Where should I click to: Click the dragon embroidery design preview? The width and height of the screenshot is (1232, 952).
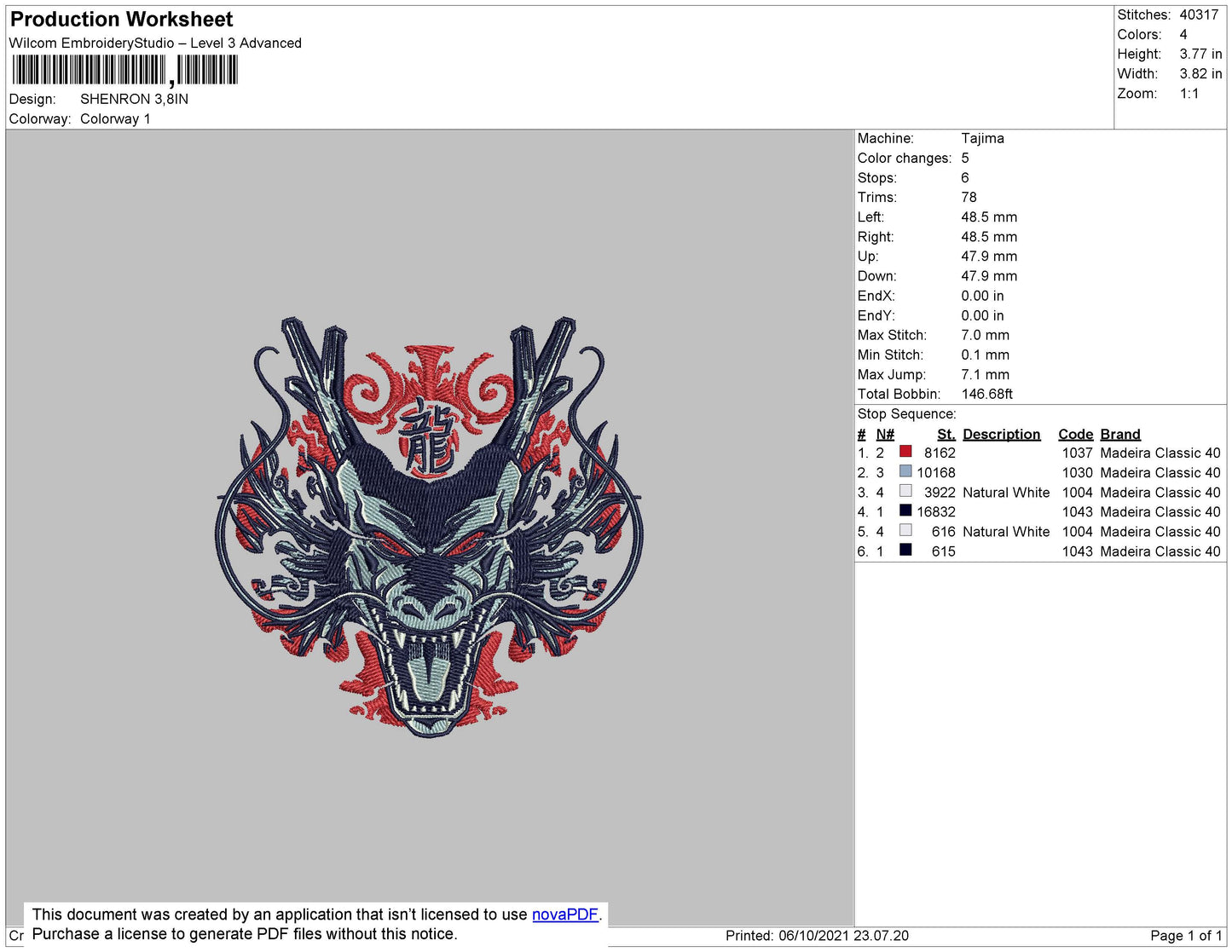click(x=429, y=526)
